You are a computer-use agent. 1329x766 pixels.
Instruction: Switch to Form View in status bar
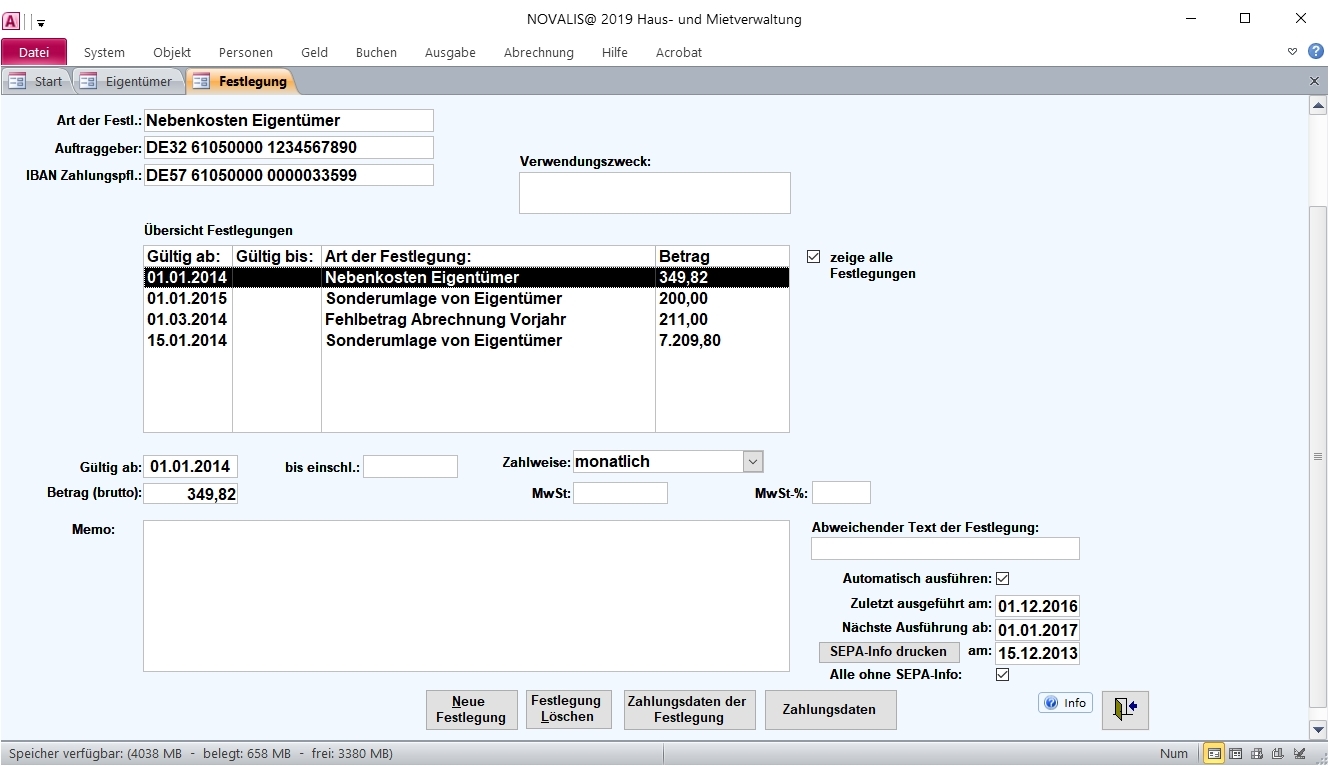pos(1213,754)
